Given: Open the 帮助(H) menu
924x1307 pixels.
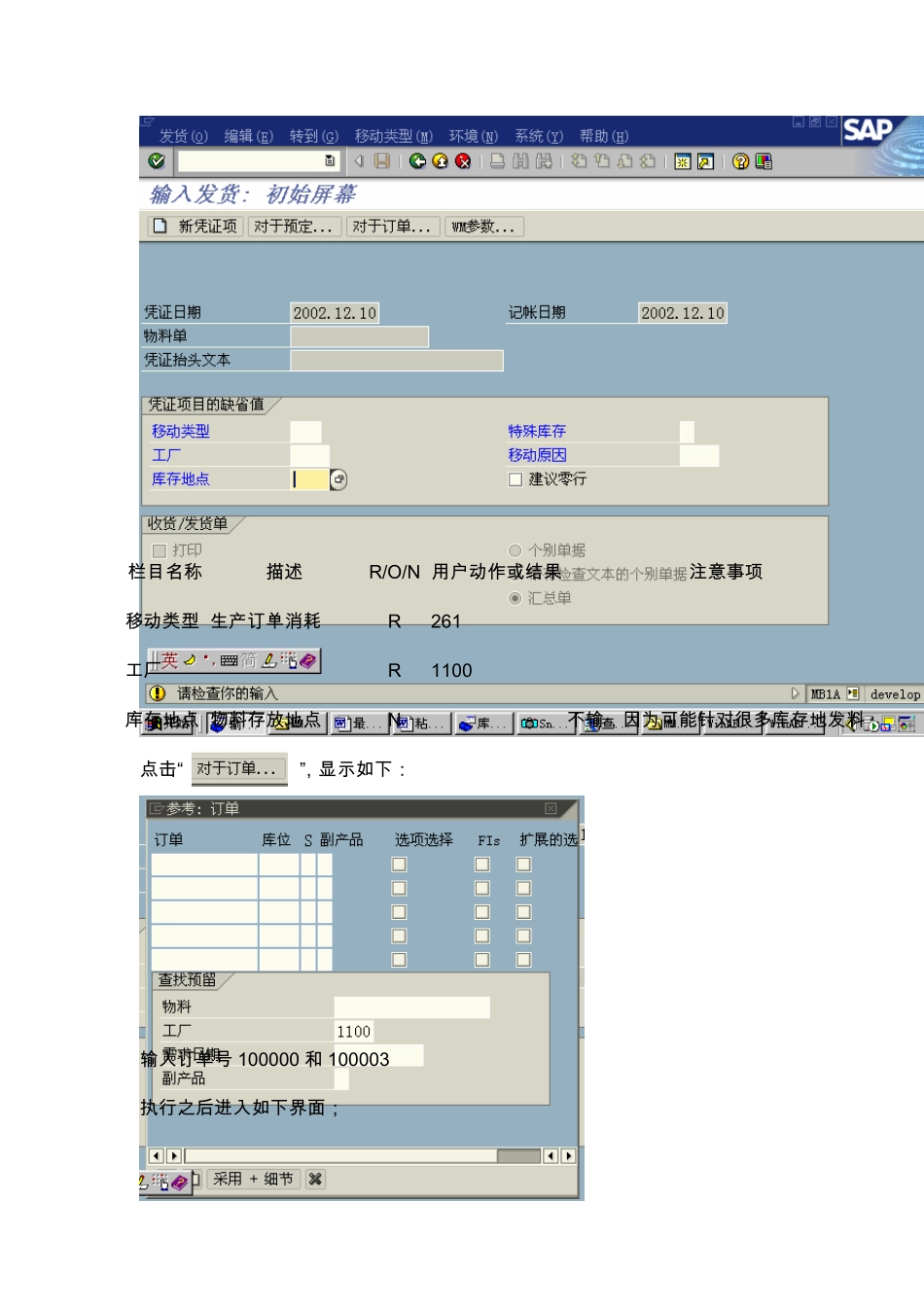Looking at the screenshot, I should point(604,136).
